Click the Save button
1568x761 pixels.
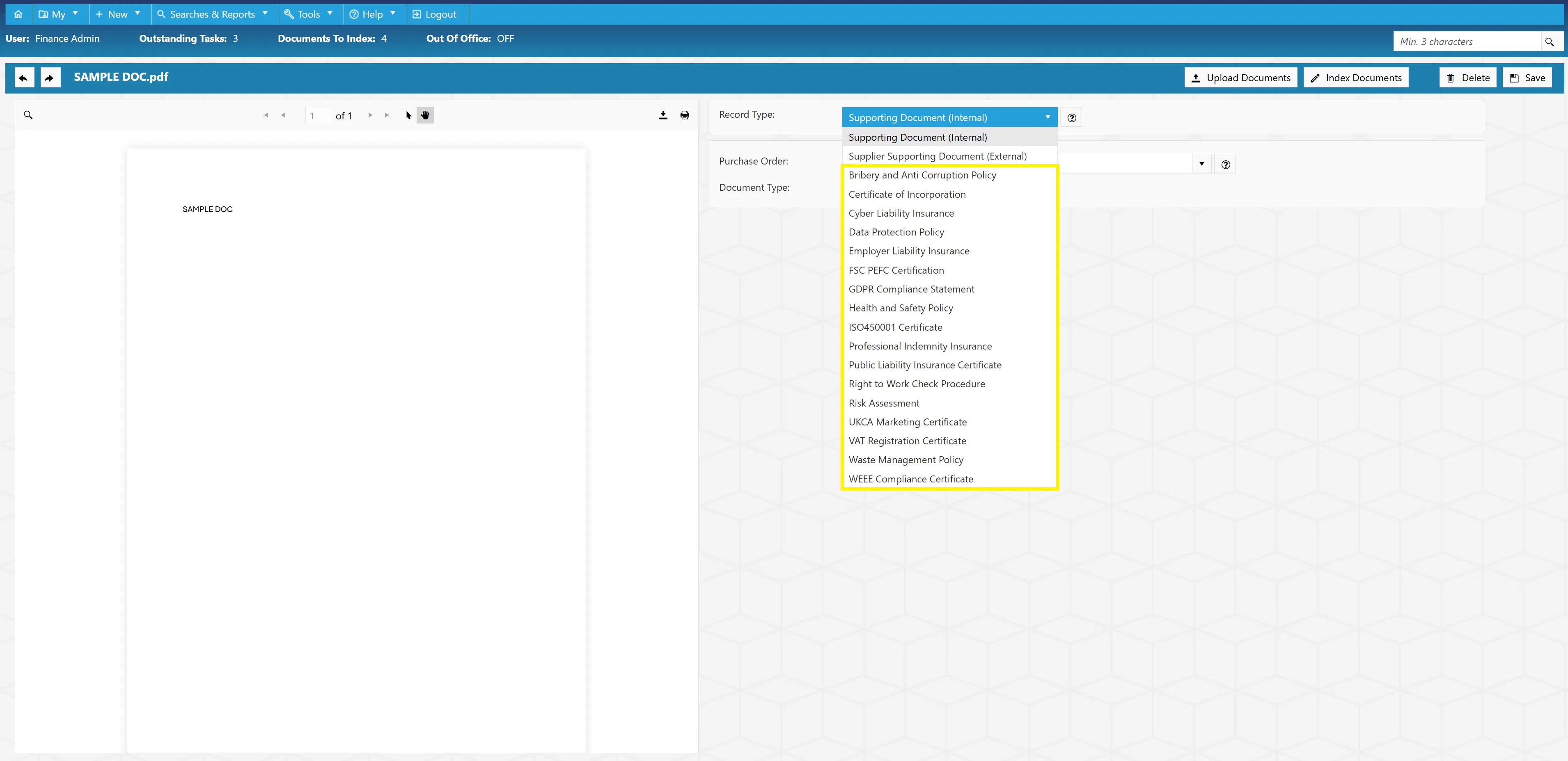(1527, 77)
